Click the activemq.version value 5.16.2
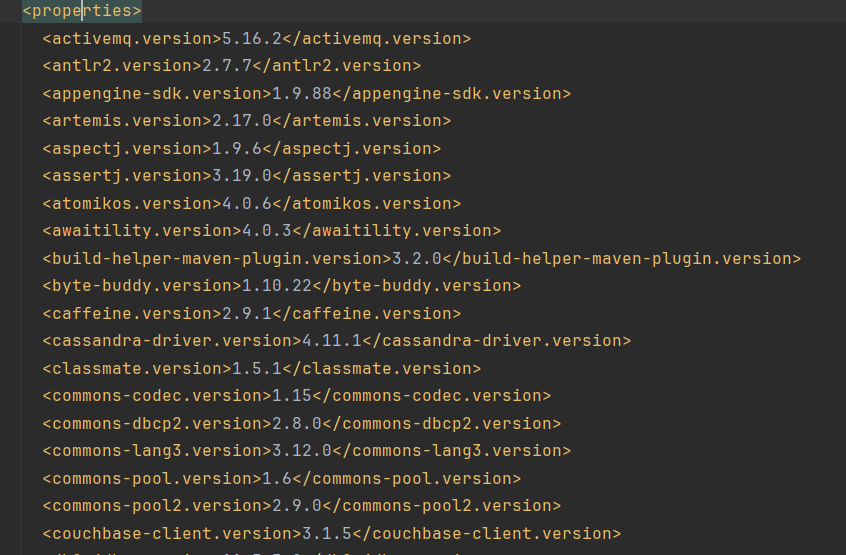This screenshot has width=846, height=555. pyautogui.click(x=252, y=39)
